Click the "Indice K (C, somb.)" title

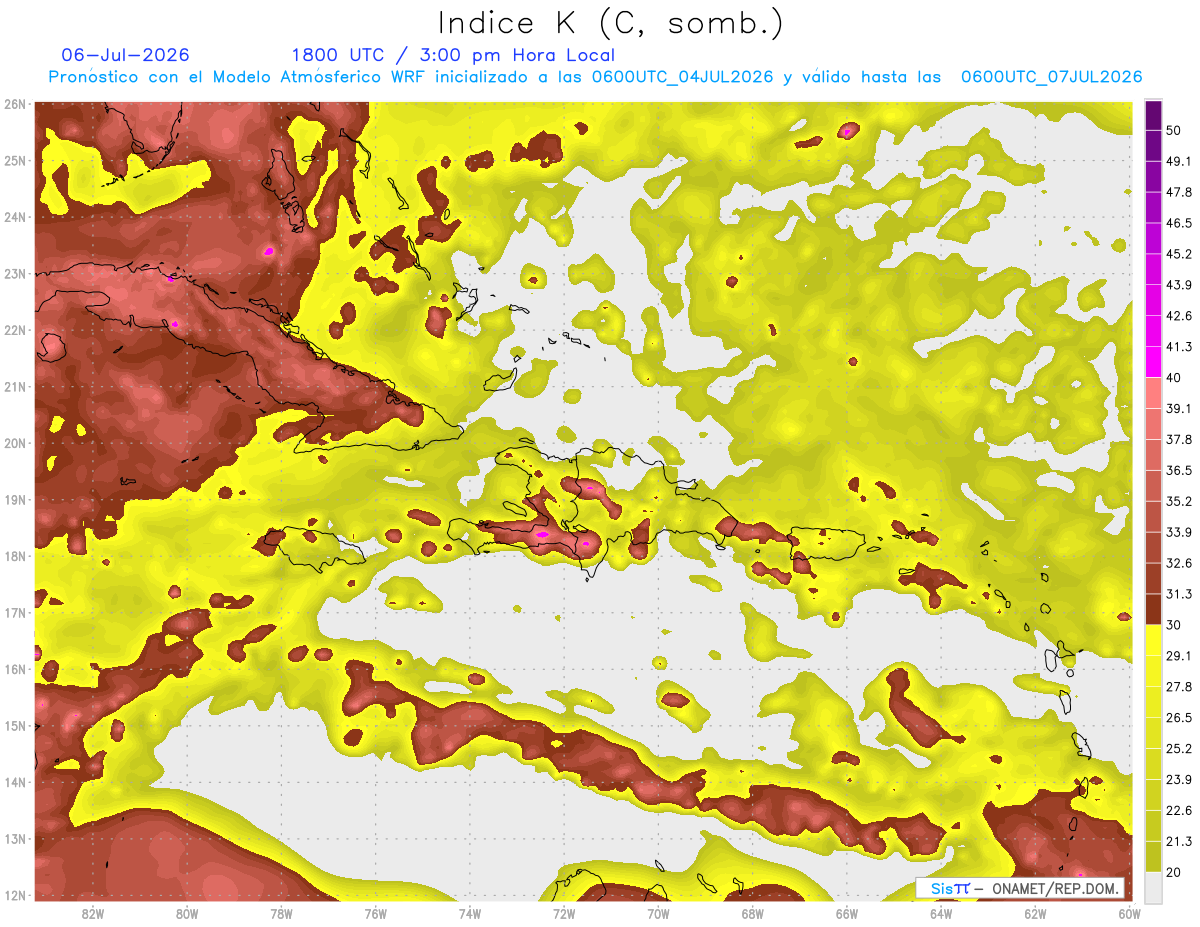point(611,23)
